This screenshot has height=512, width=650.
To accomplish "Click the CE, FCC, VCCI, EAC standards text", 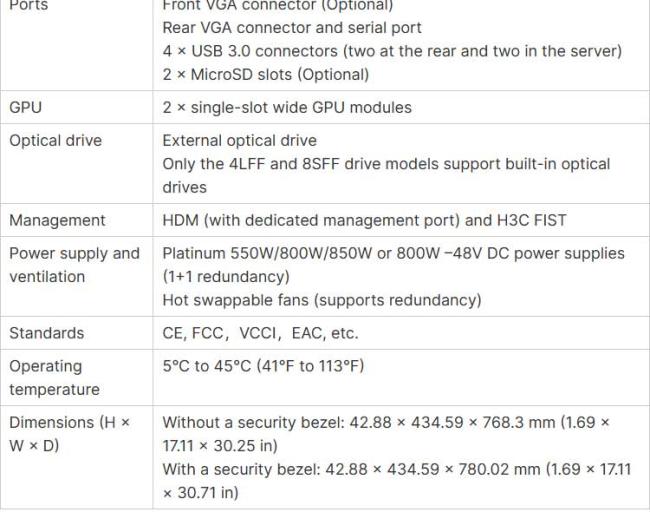I will pyautogui.click(x=260, y=333).
